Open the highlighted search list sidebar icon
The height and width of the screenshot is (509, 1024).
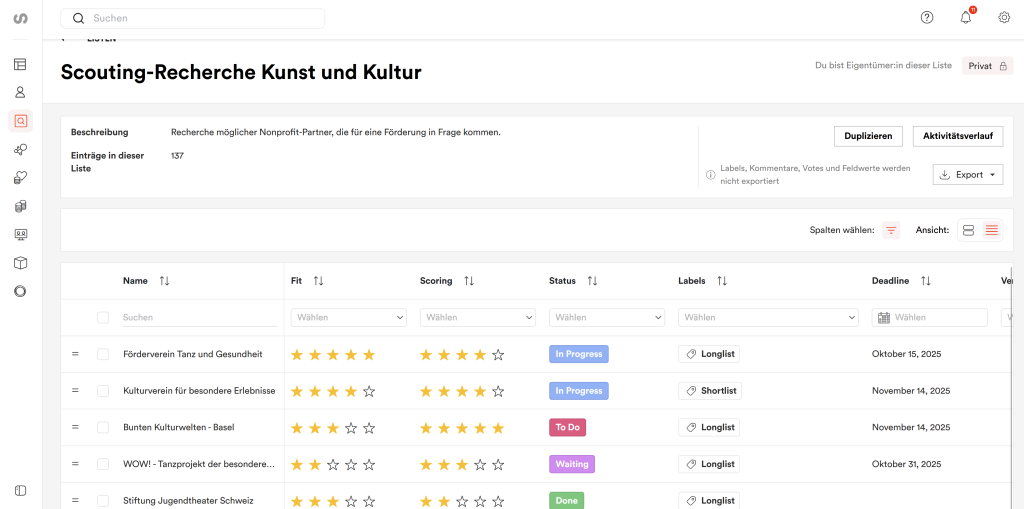tap(20, 121)
